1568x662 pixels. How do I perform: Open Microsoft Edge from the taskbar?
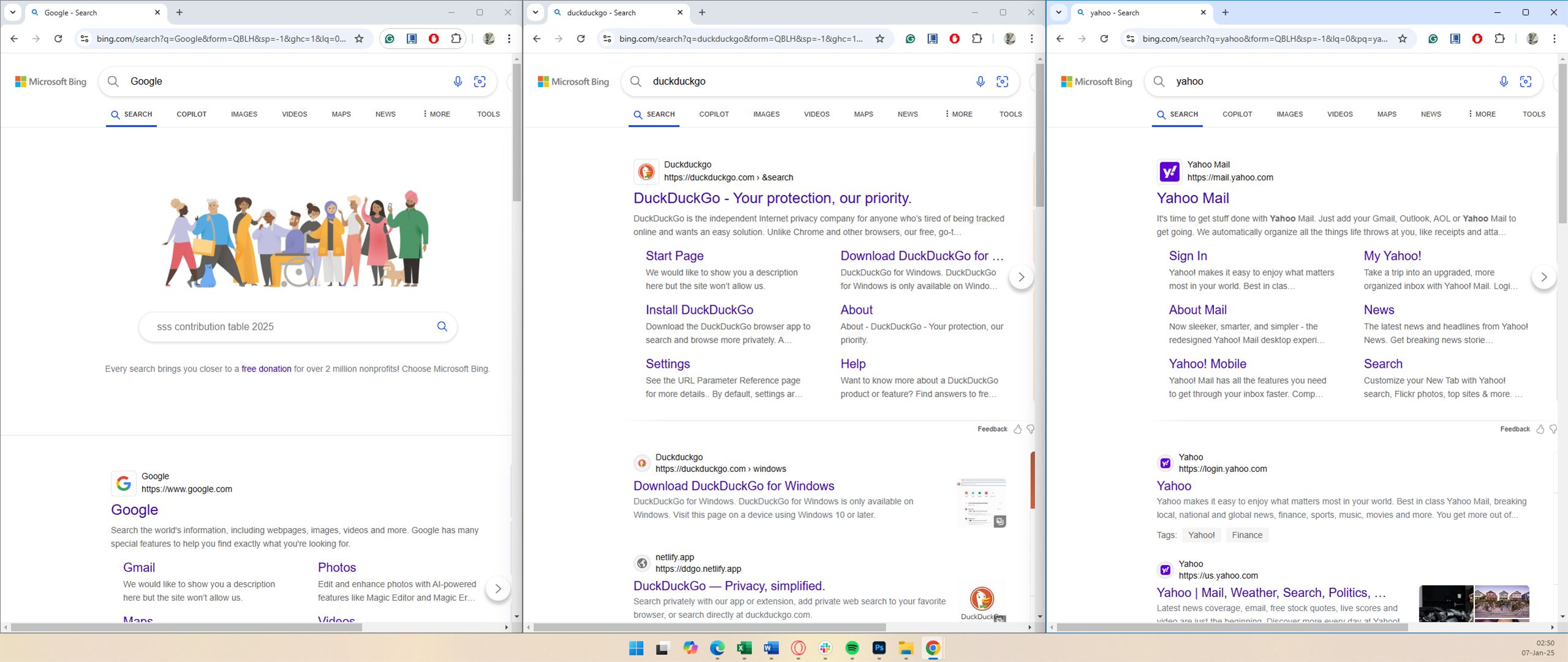(717, 649)
